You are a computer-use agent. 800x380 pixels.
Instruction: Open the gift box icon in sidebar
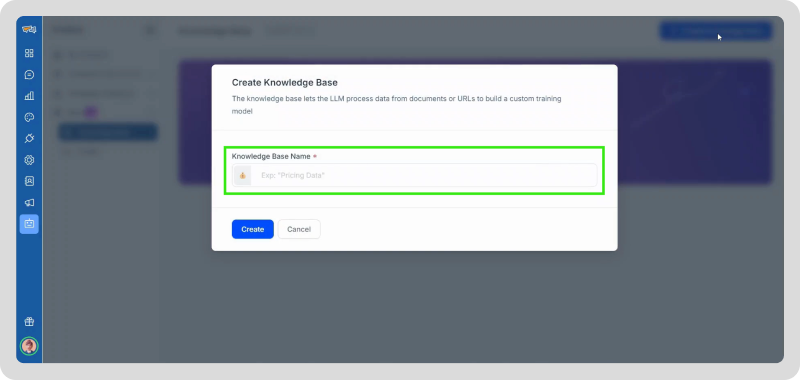(29, 322)
